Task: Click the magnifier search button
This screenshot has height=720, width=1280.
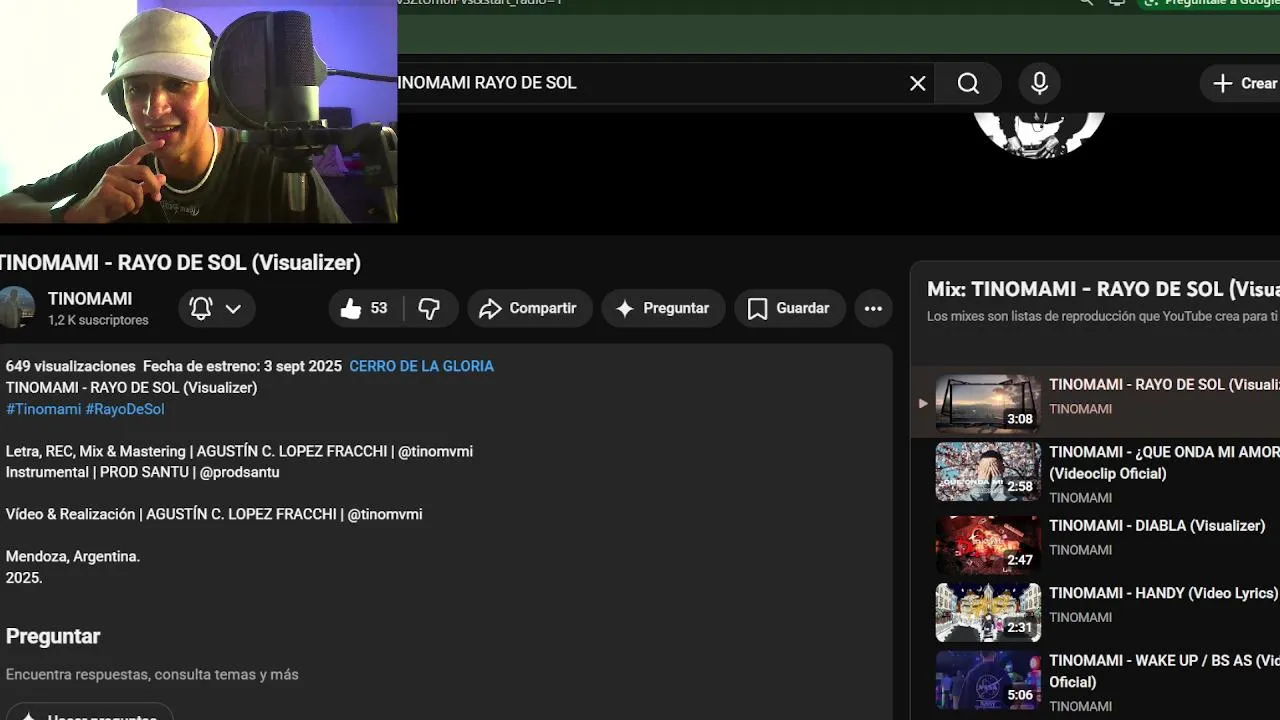Action: point(968,83)
